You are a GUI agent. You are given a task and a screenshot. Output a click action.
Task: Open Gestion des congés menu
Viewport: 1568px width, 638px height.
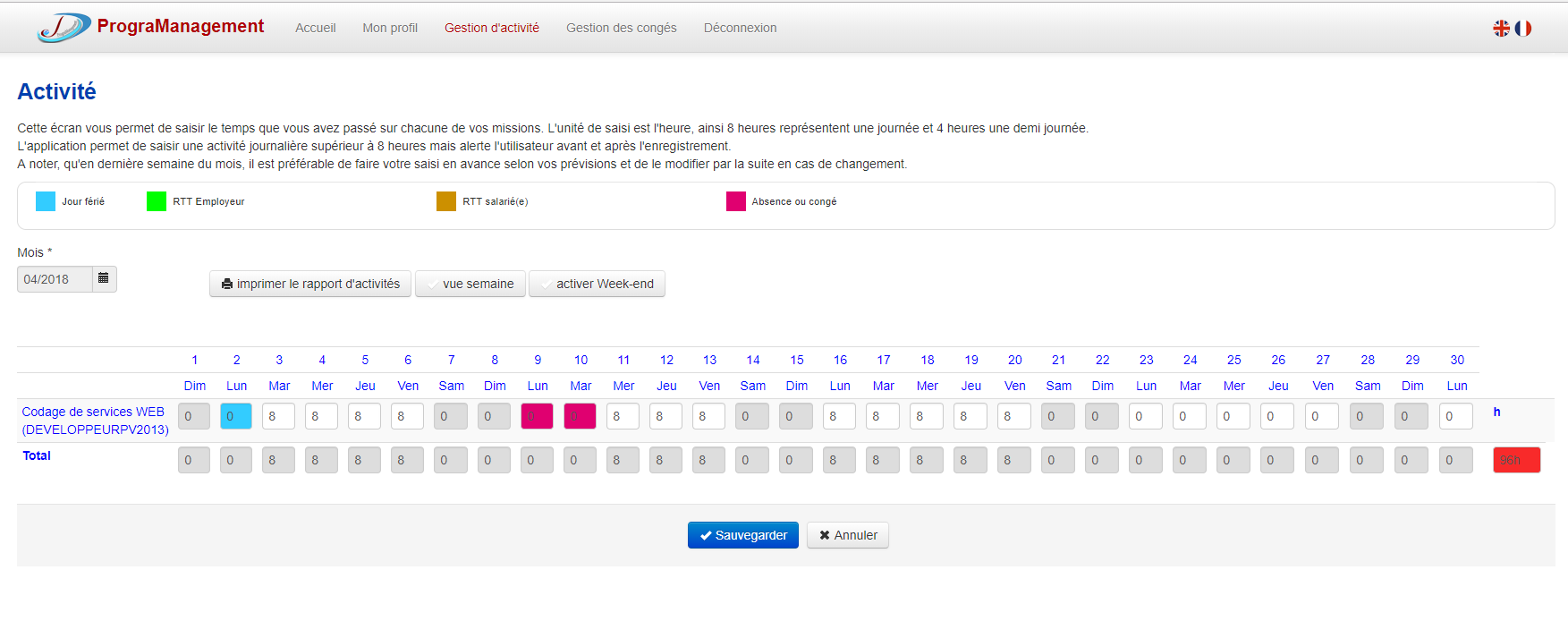[621, 28]
